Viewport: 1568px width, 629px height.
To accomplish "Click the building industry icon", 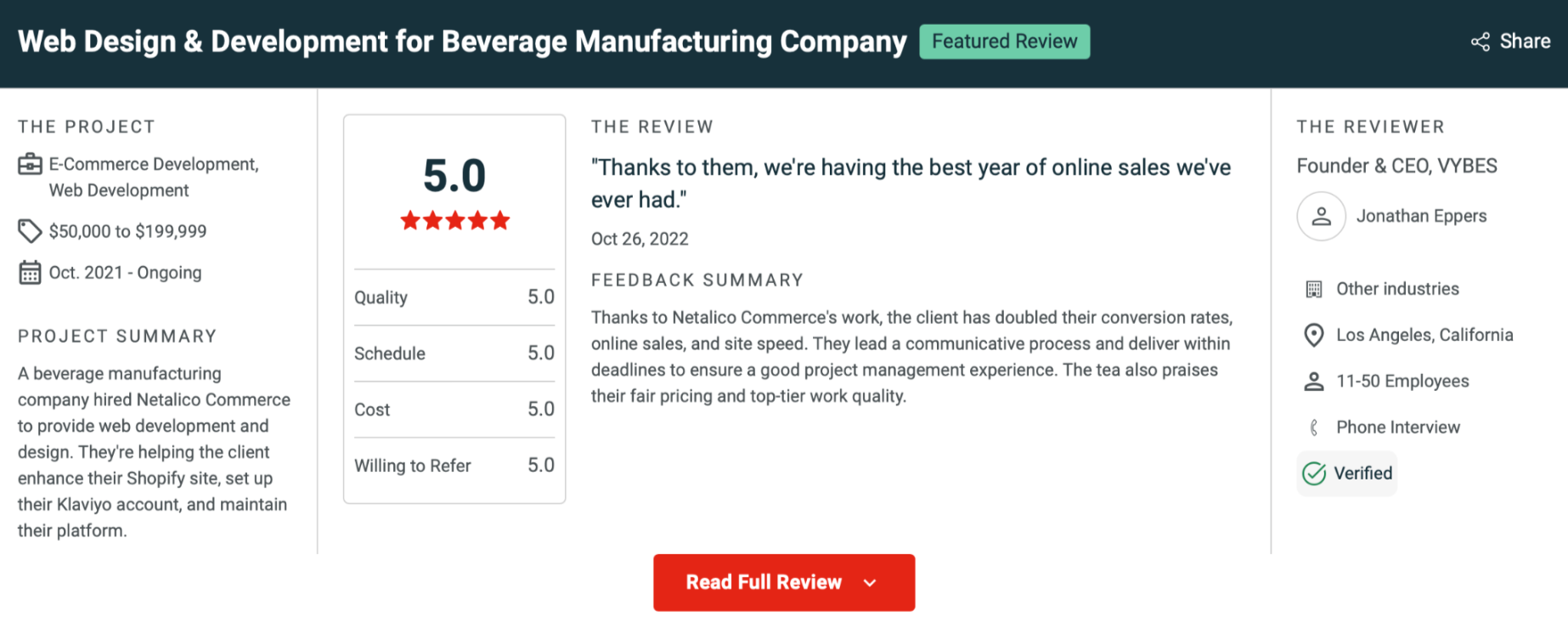I will click(x=1313, y=289).
